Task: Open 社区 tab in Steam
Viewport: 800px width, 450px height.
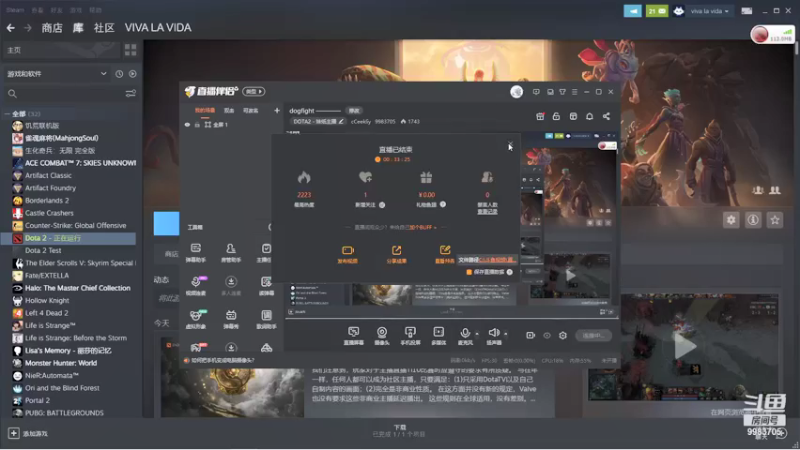Action: coord(104,28)
